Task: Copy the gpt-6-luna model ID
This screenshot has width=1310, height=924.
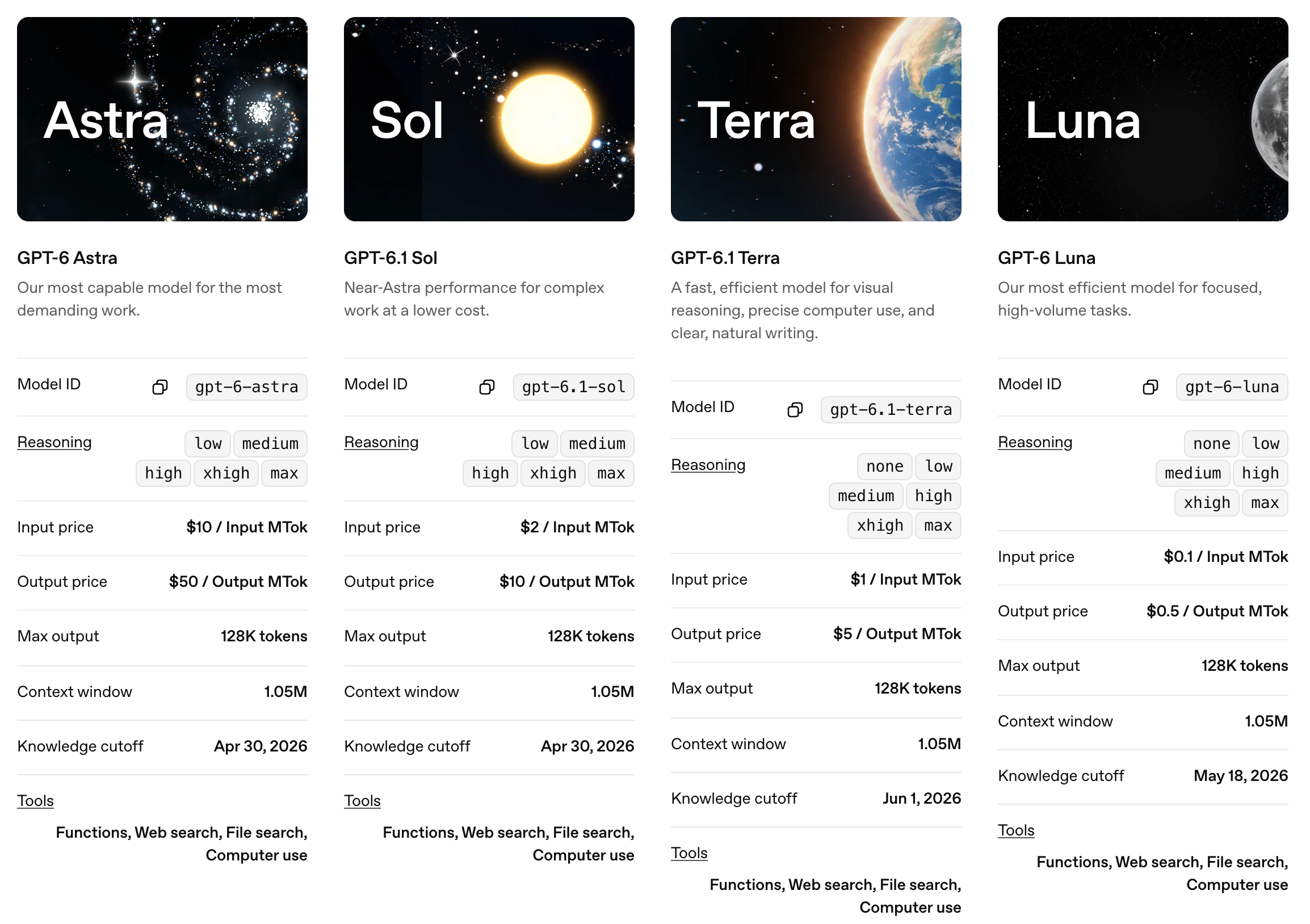Action: point(1151,387)
